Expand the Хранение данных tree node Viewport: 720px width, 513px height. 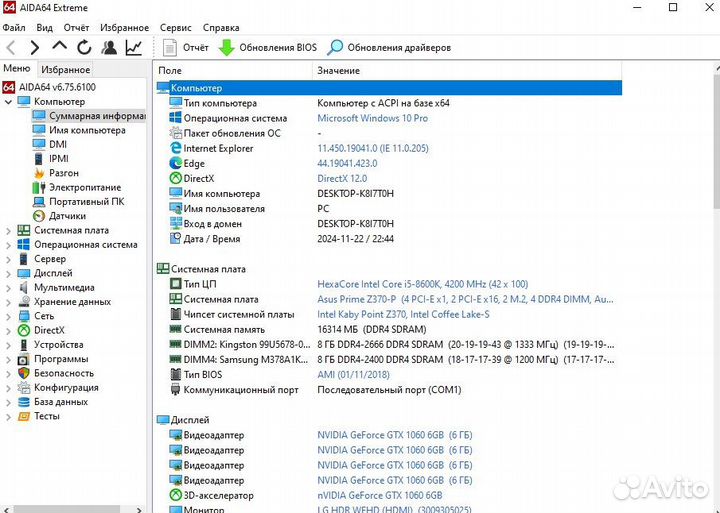point(8,302)
